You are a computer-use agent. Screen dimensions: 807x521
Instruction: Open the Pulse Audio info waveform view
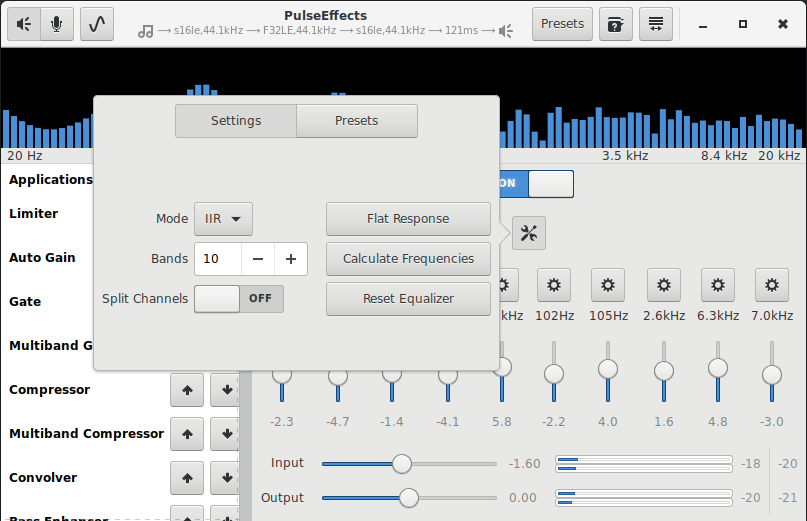[x=97, y=24]
